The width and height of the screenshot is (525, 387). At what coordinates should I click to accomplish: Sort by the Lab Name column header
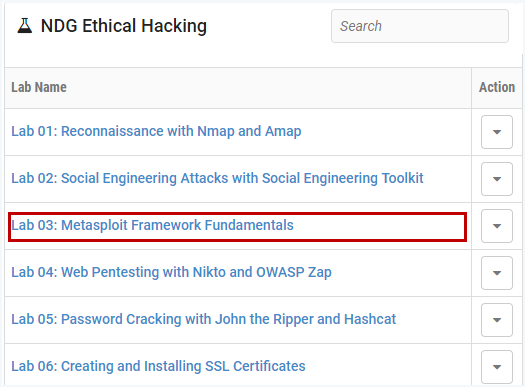[x=39, y=87]
